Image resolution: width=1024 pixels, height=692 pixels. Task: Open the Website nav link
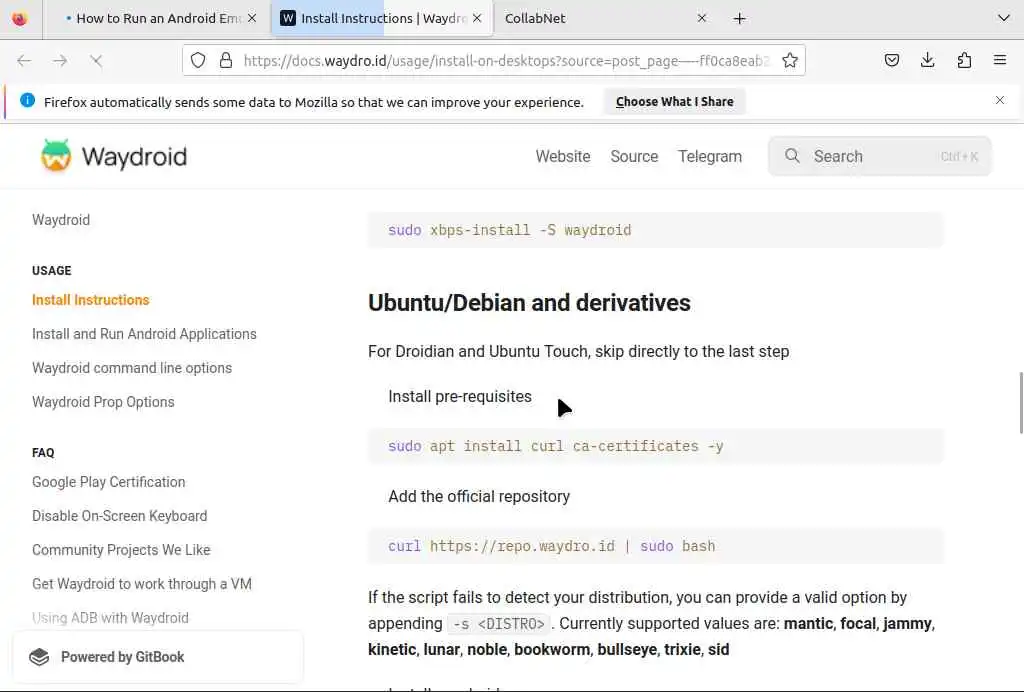(x=563, y=157)
